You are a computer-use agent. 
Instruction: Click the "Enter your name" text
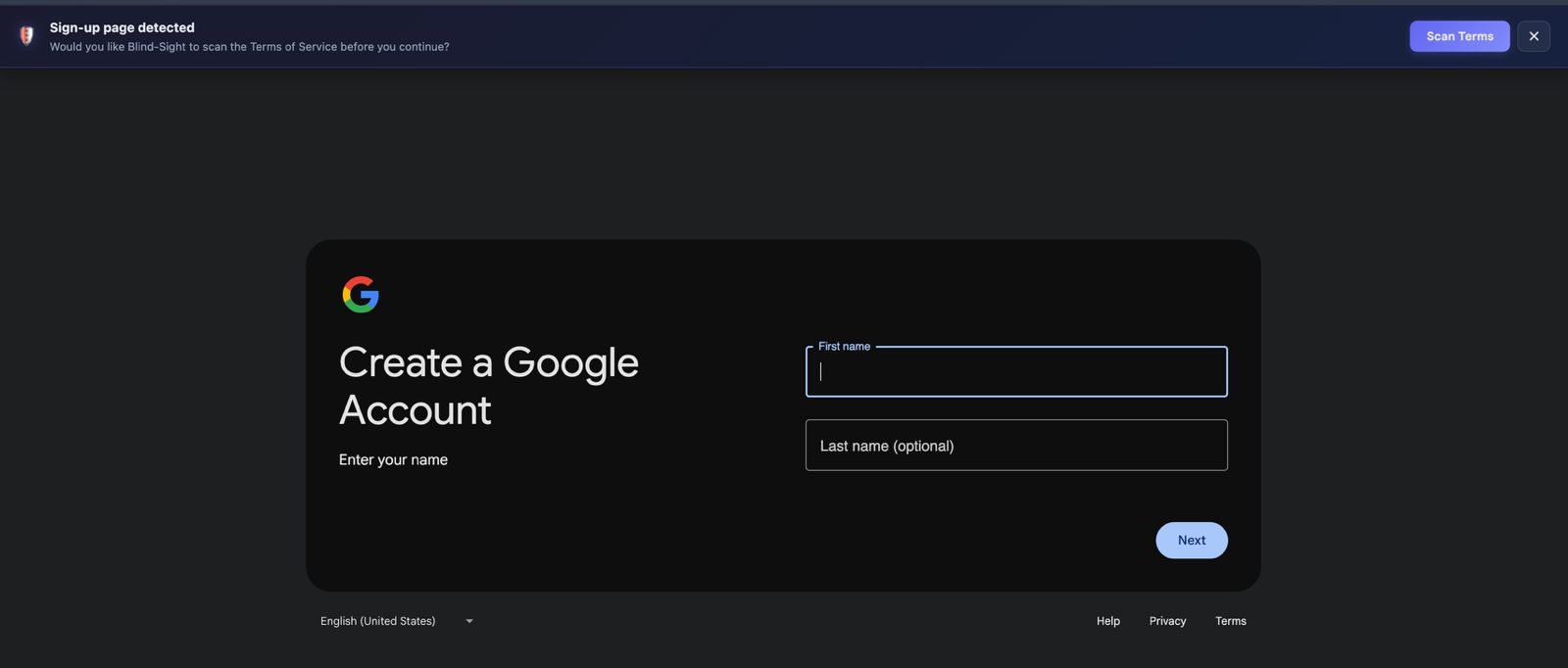pyautogui.click(x=393, y=459)
